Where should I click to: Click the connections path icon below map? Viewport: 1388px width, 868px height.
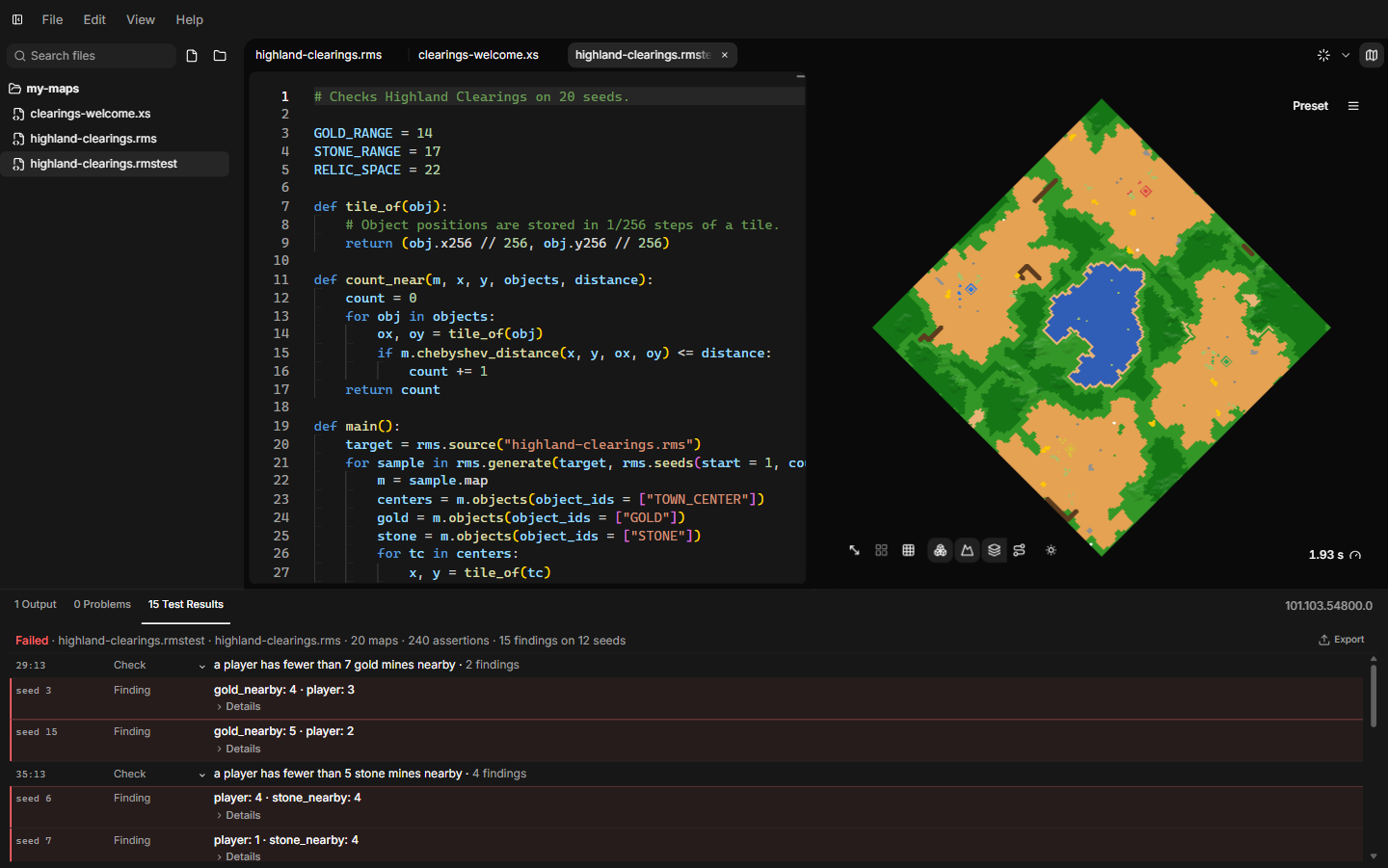click(1020, 550)
